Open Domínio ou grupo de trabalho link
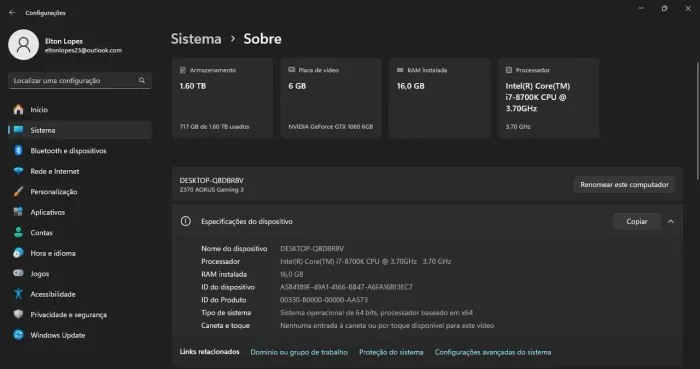The width and height of the screenshot is (700, 369). 299,352
